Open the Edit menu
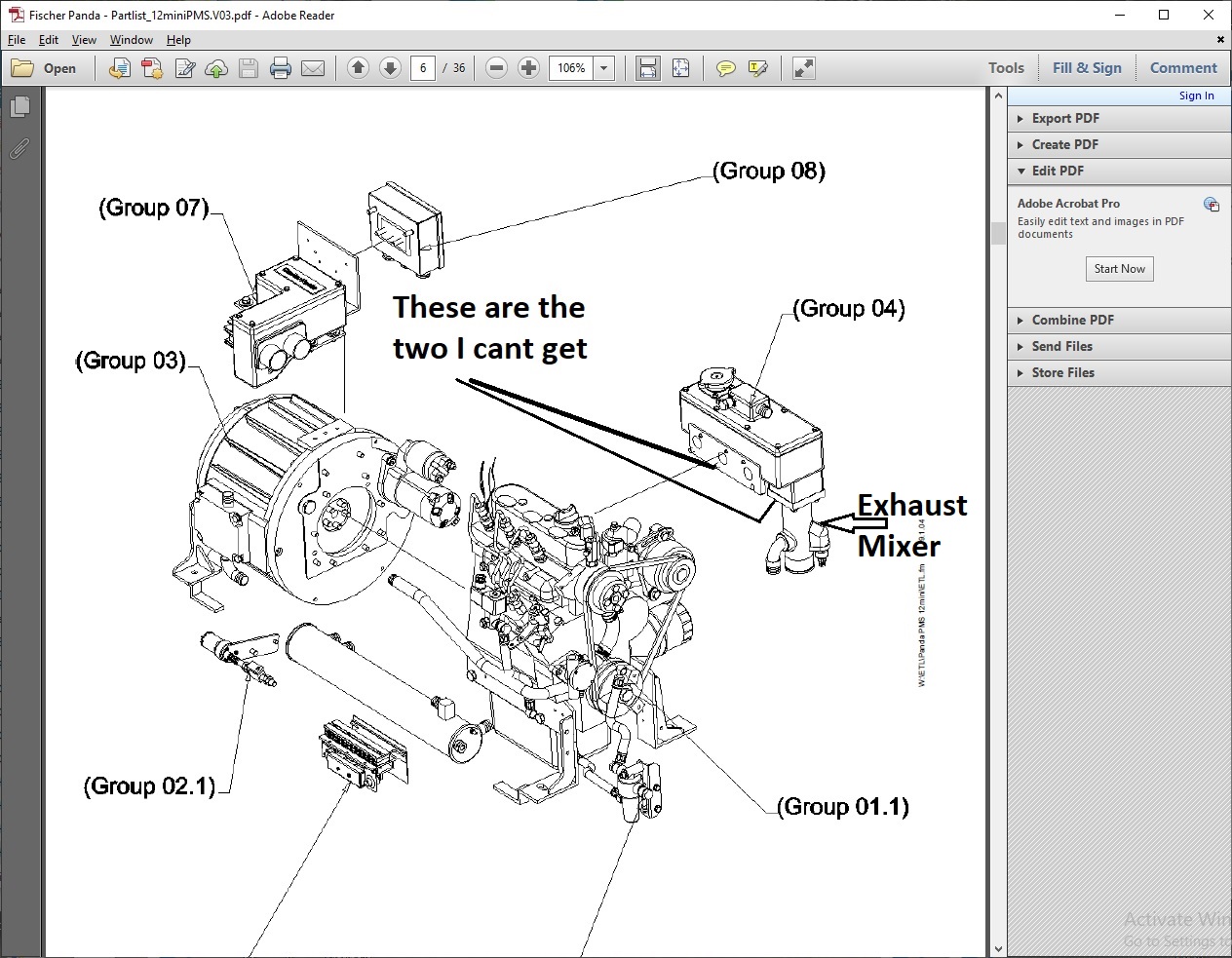1232x958 pixels. (x=49, y=40)
